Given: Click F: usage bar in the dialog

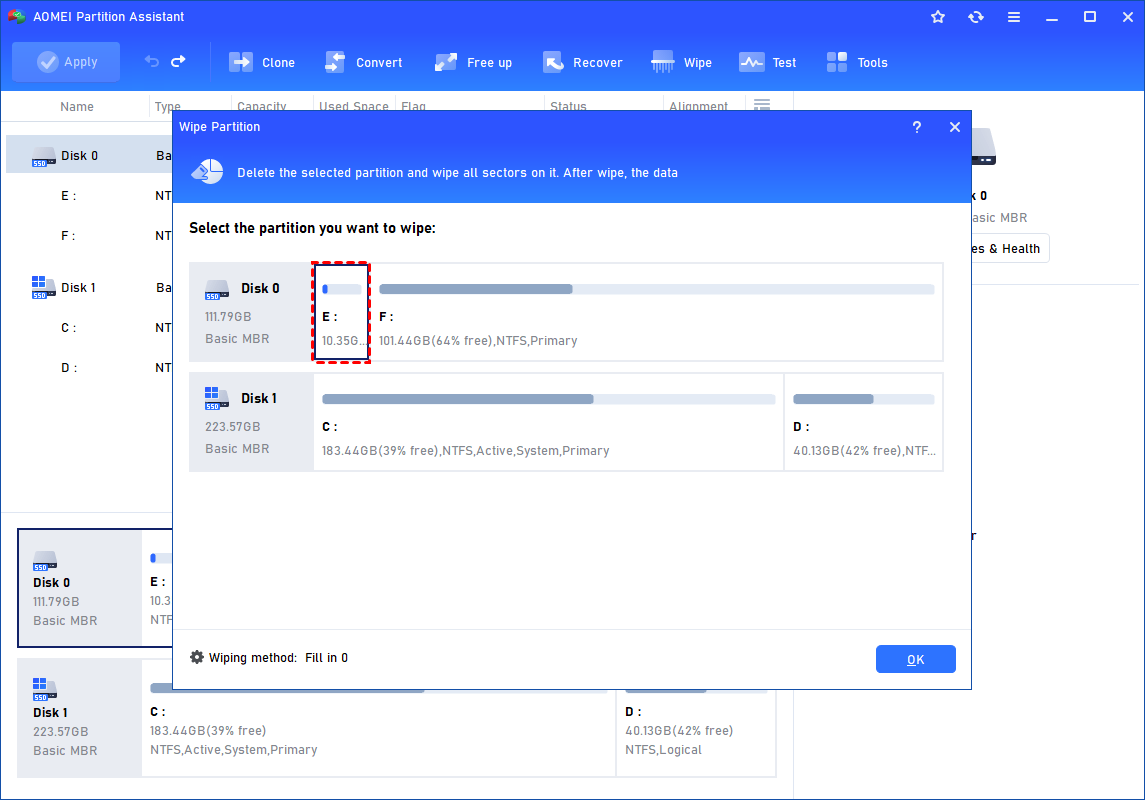Looking at the screenshot, I should (x=656, y=289).
